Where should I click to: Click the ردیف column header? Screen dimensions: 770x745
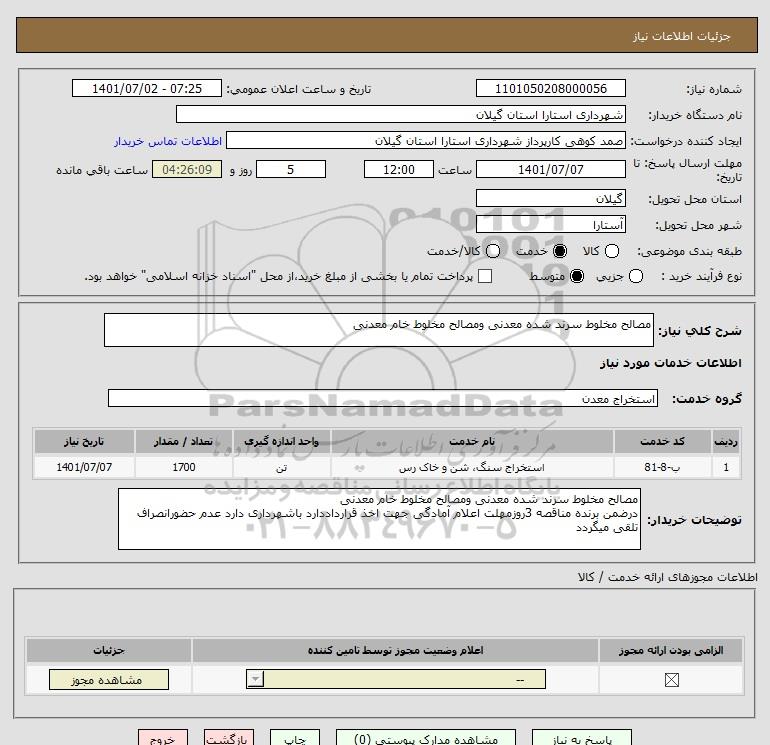point(726,441)
